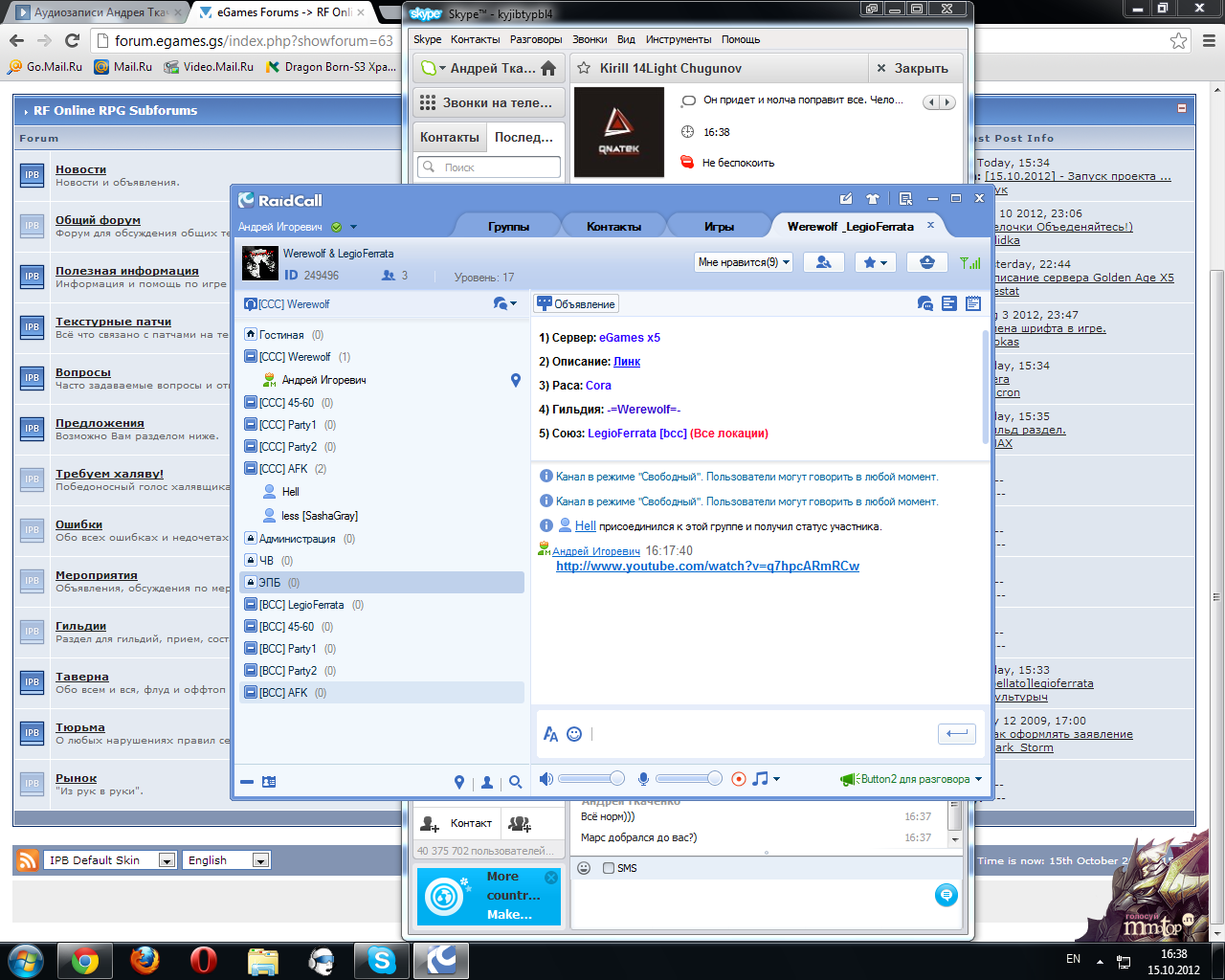
Task: Open Skype Разговоры menu
Action: click(x=536, y=39)
